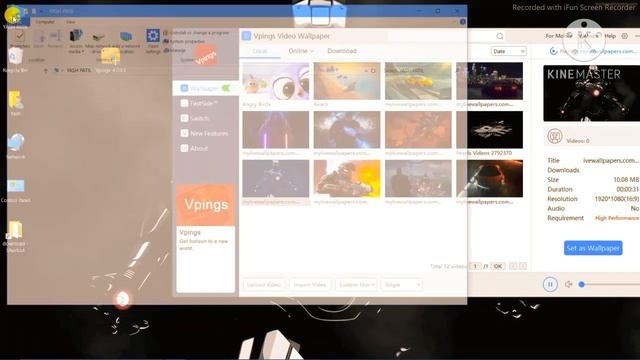Open the Switch sidebar item
Screen dimensions: 640x360
coord(195,118)
